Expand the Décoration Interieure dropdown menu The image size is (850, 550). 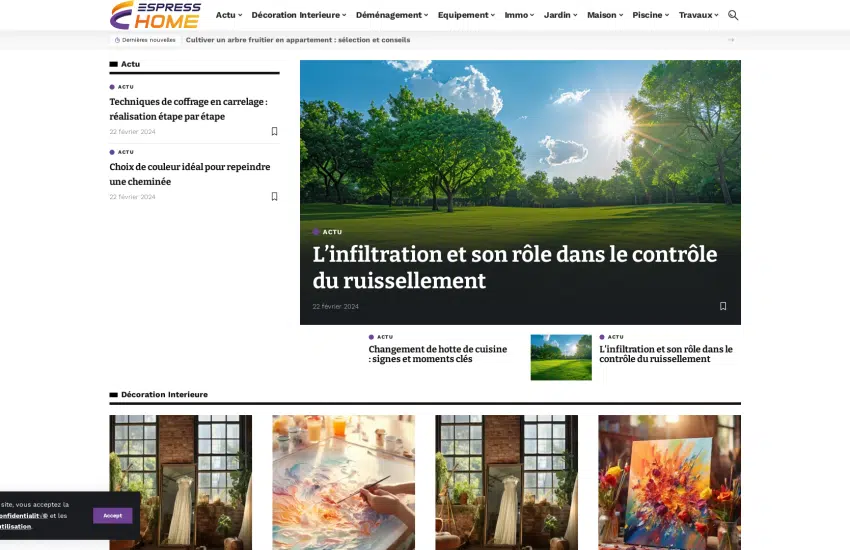[x=298, y=15]
